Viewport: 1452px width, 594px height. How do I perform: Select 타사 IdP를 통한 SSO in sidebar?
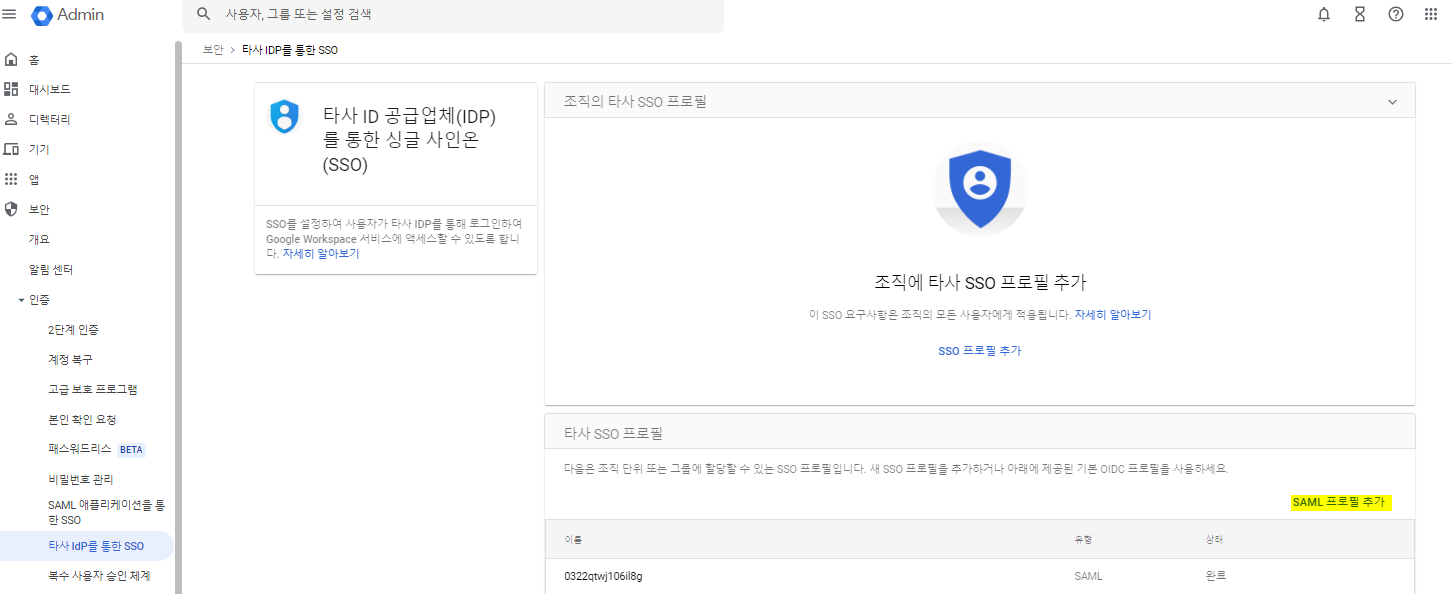[x=87, y=546]
